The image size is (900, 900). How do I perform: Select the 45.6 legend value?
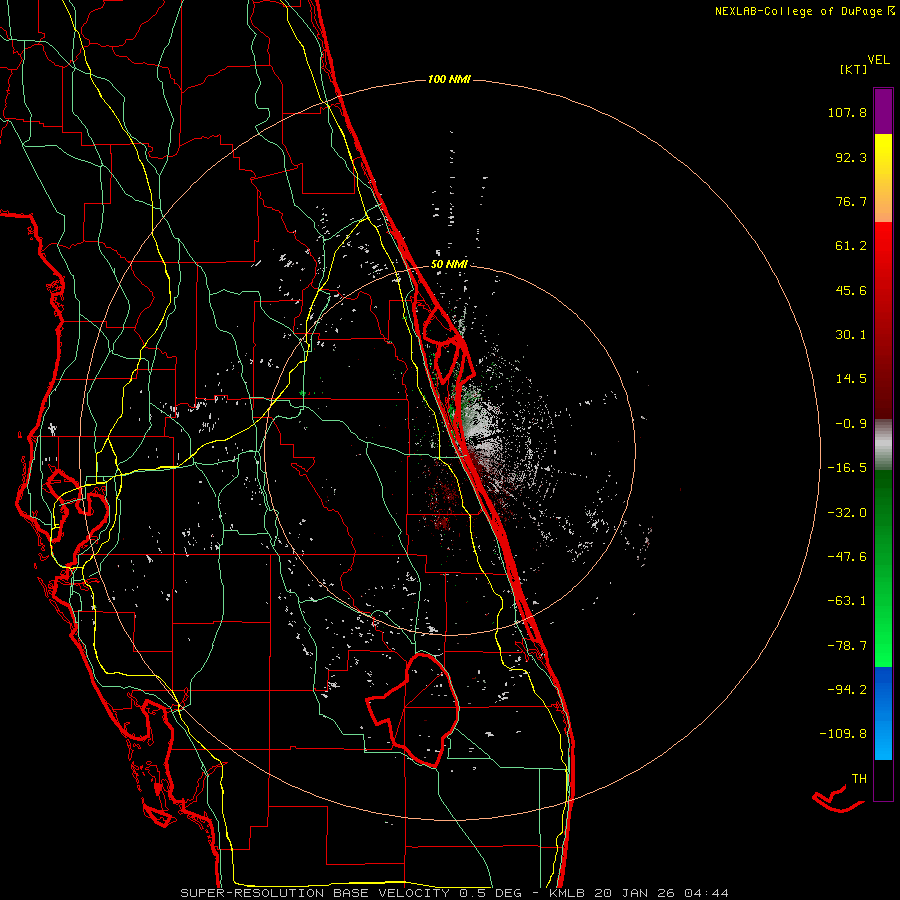[851, 290]
